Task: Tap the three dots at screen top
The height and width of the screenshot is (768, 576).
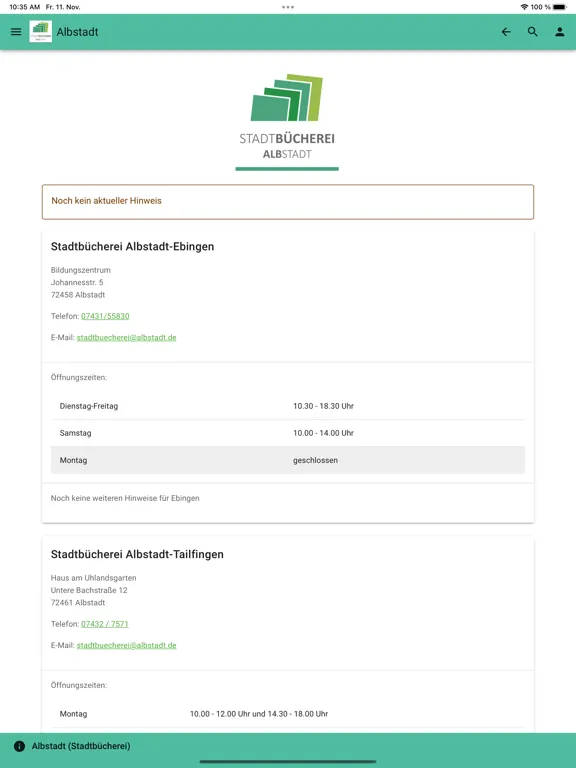Action: click(288, 7)
